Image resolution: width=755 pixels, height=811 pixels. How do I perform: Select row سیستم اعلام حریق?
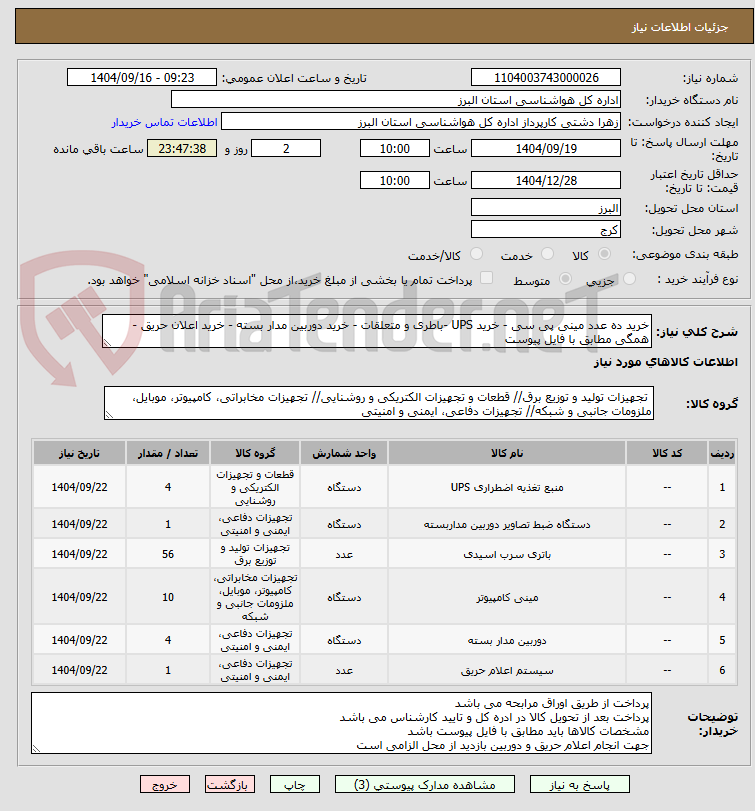pos(384,670)
